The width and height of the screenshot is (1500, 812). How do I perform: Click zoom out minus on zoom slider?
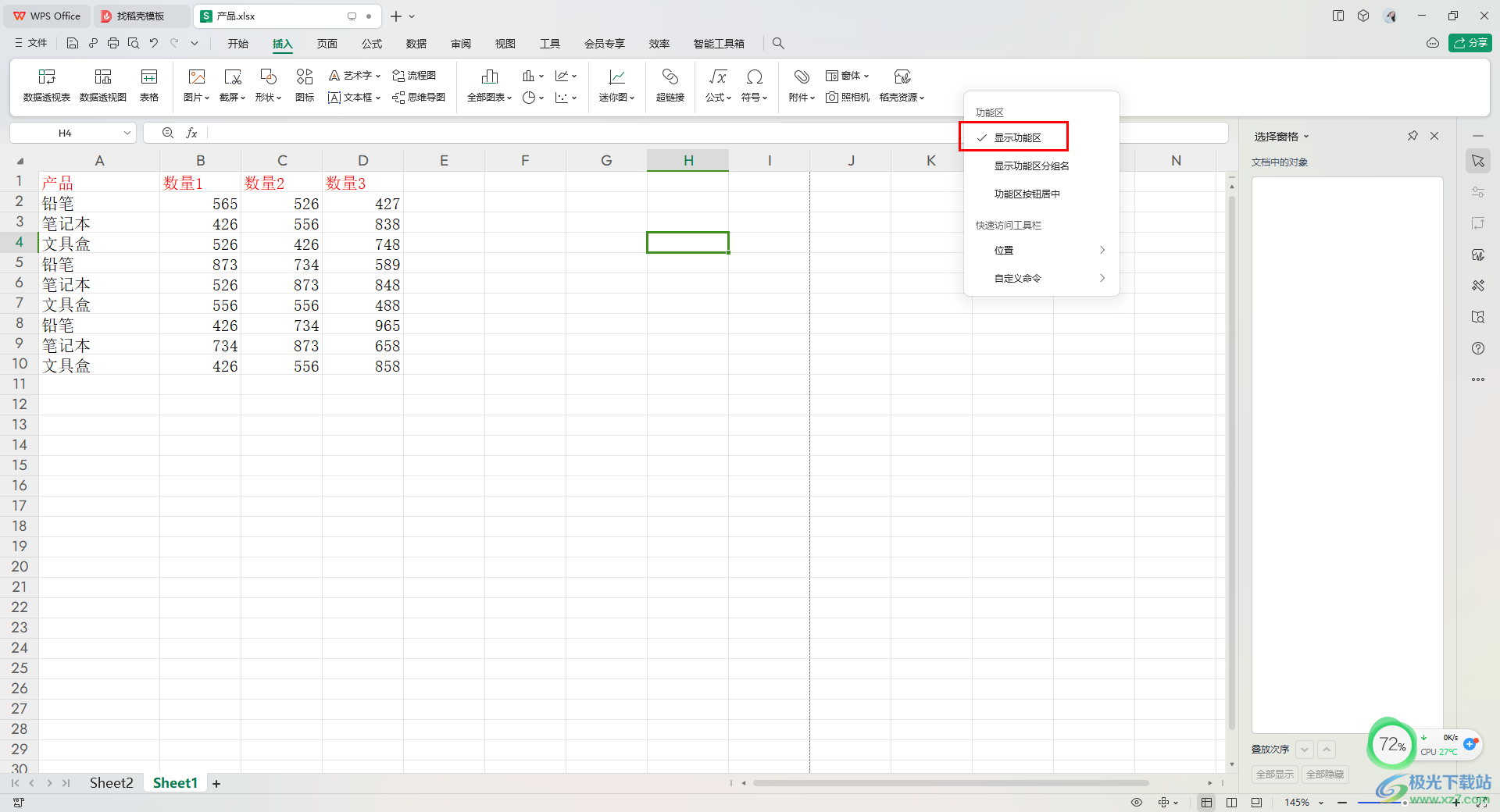1342,803
